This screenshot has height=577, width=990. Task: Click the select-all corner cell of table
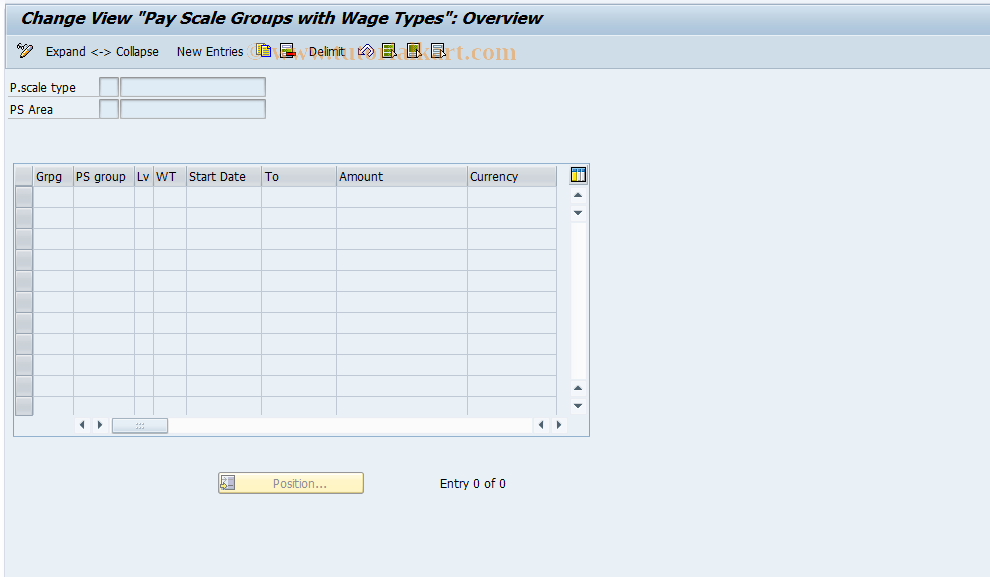point(24,177)
